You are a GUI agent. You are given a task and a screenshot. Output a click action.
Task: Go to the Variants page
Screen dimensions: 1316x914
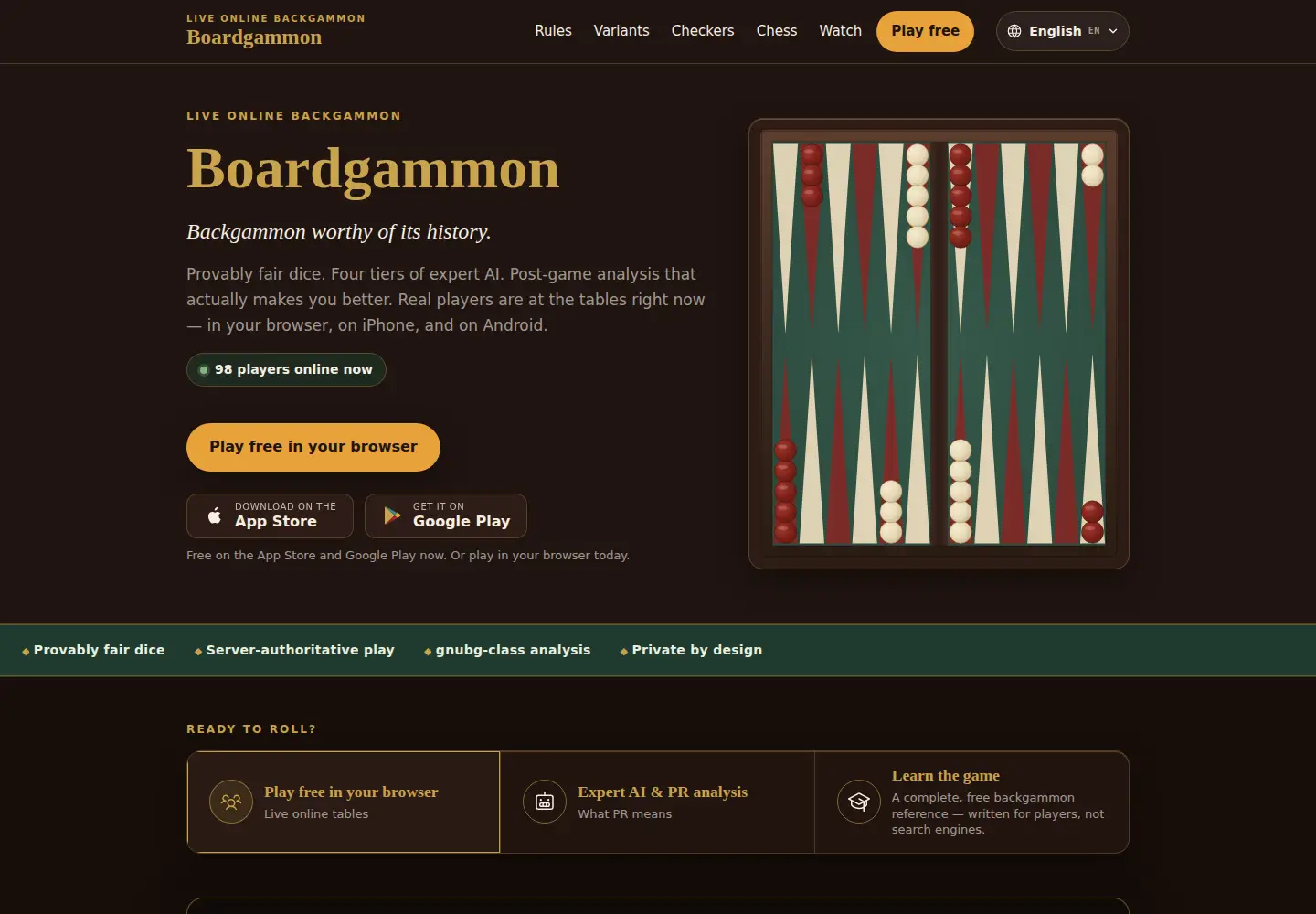tap(621, 31)
